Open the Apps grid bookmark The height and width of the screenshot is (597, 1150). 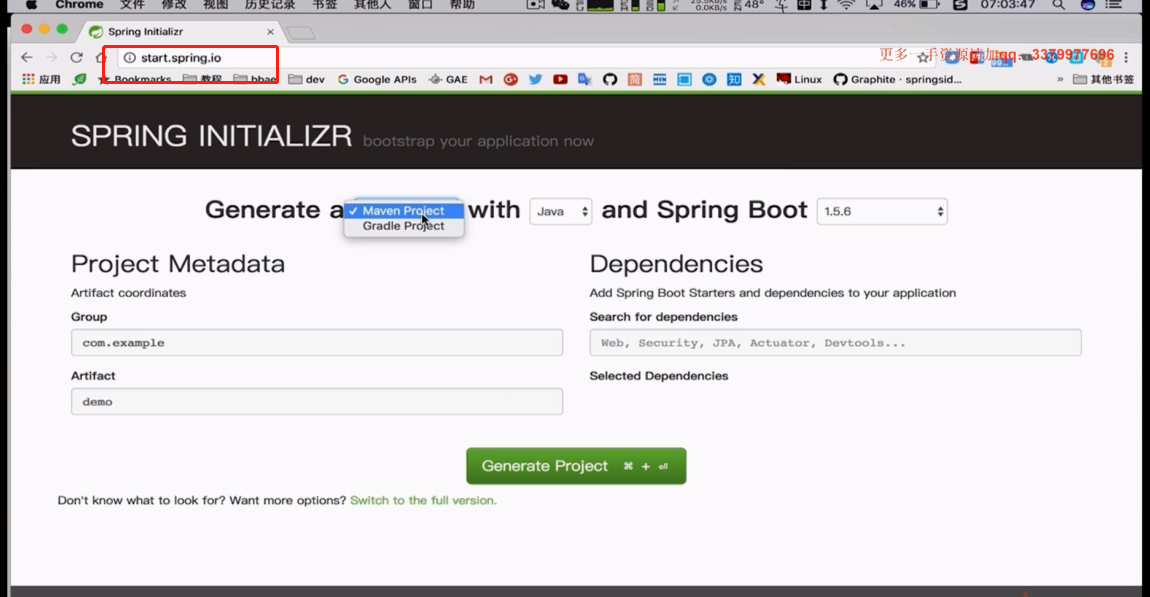(x=42, y=79)
